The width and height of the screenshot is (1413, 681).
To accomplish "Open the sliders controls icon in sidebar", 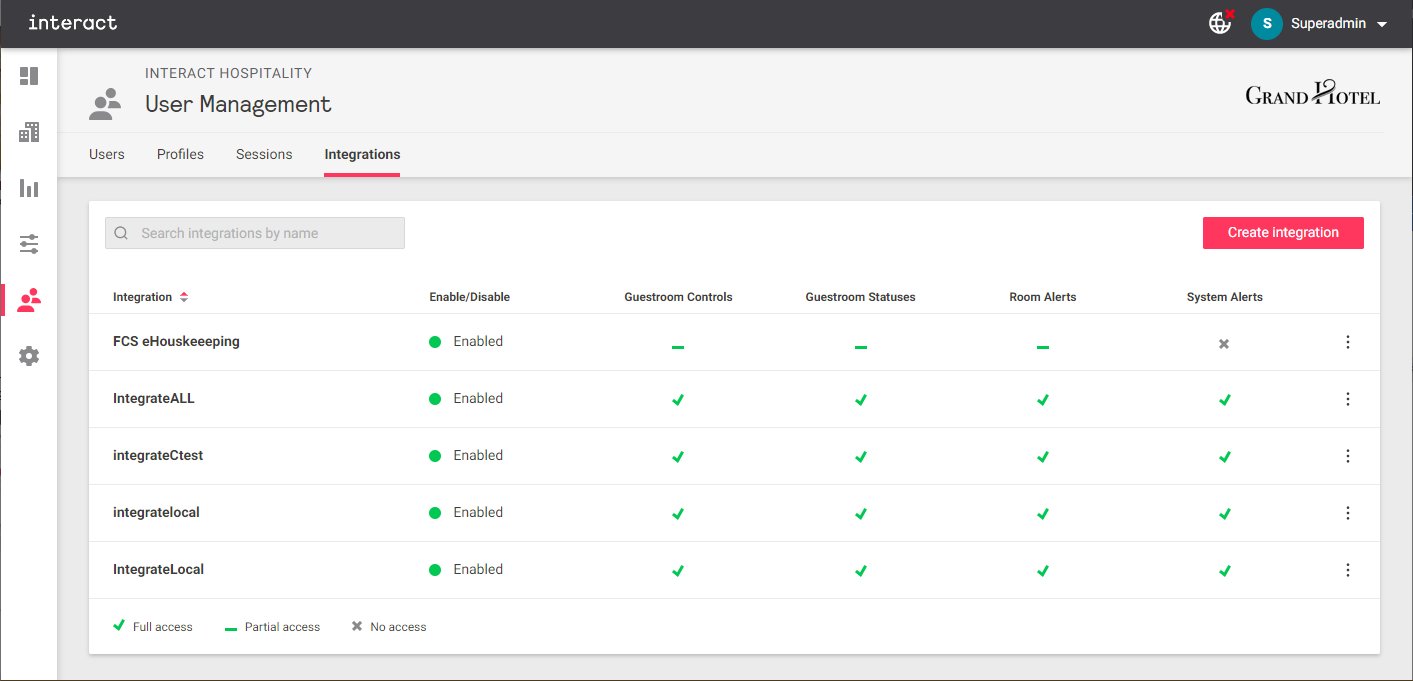I will (x=29, y=244).
